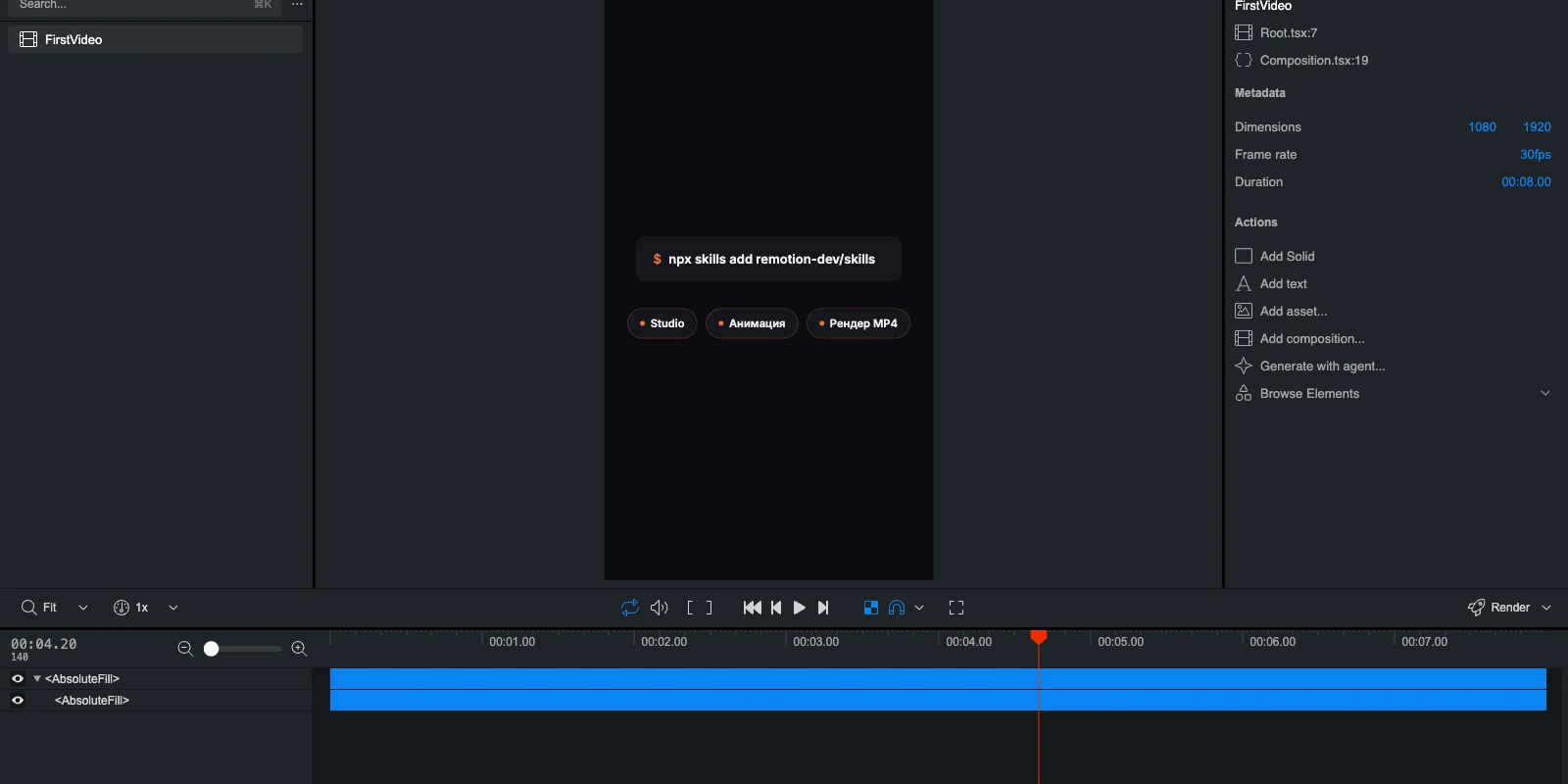Mute the video audio with speaker icon

pyautogui.click(x=660, y=608)
